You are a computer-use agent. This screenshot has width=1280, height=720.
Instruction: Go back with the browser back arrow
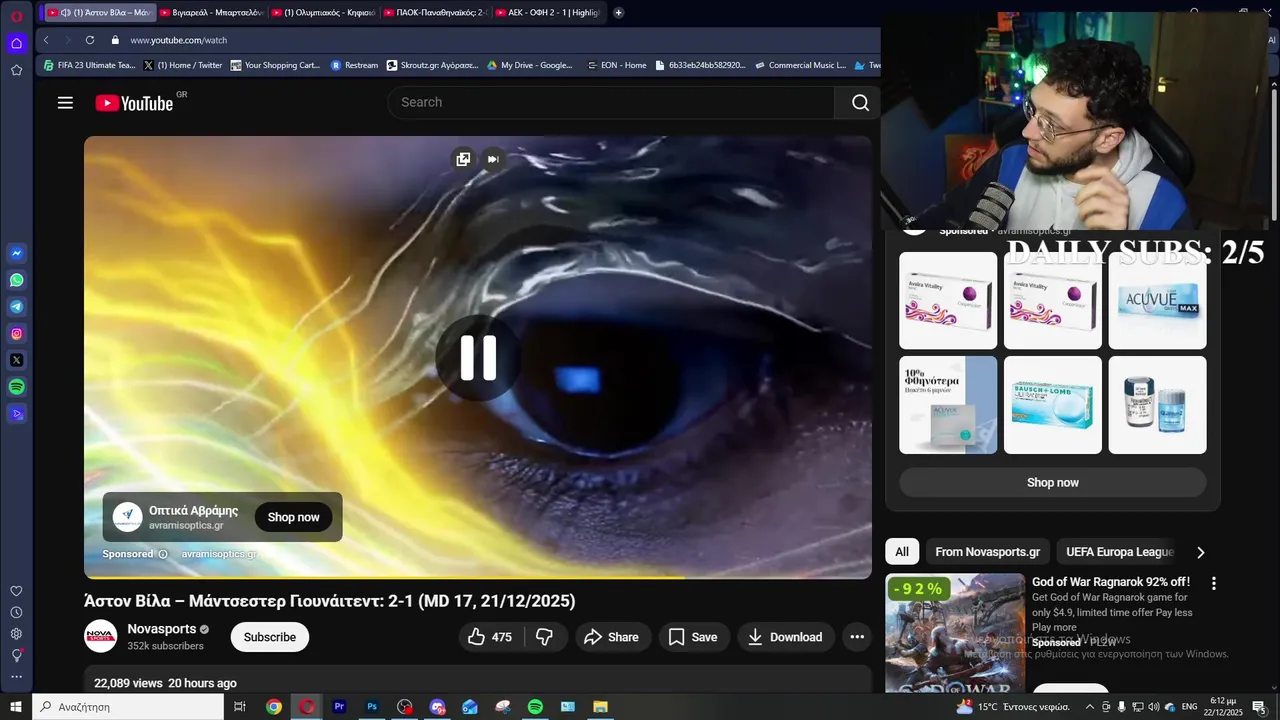coord(46,40)
